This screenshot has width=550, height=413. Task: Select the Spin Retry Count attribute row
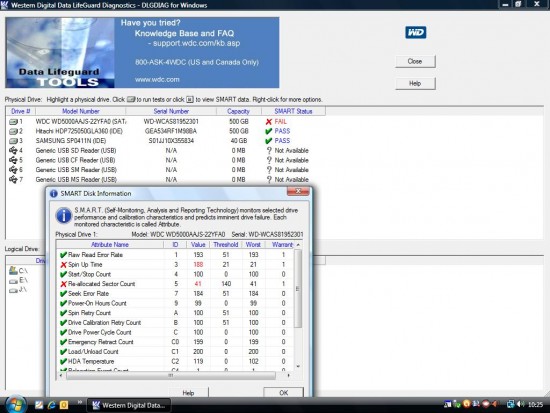175,313
